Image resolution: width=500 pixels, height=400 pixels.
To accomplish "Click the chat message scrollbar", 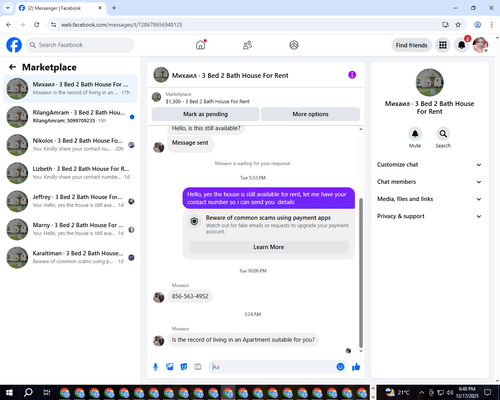I will coord(361,273).
